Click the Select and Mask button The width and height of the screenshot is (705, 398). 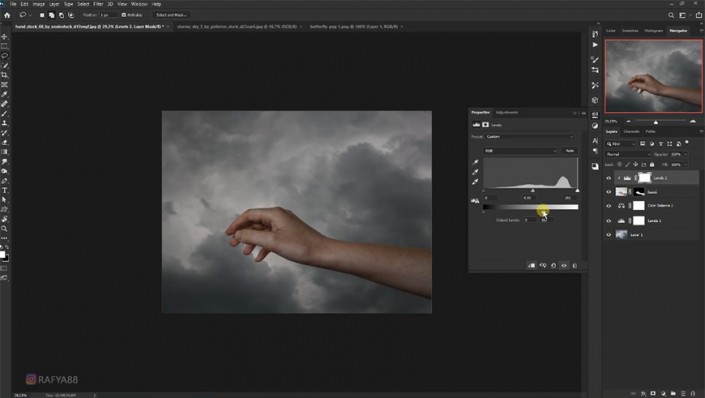(171, 15)
